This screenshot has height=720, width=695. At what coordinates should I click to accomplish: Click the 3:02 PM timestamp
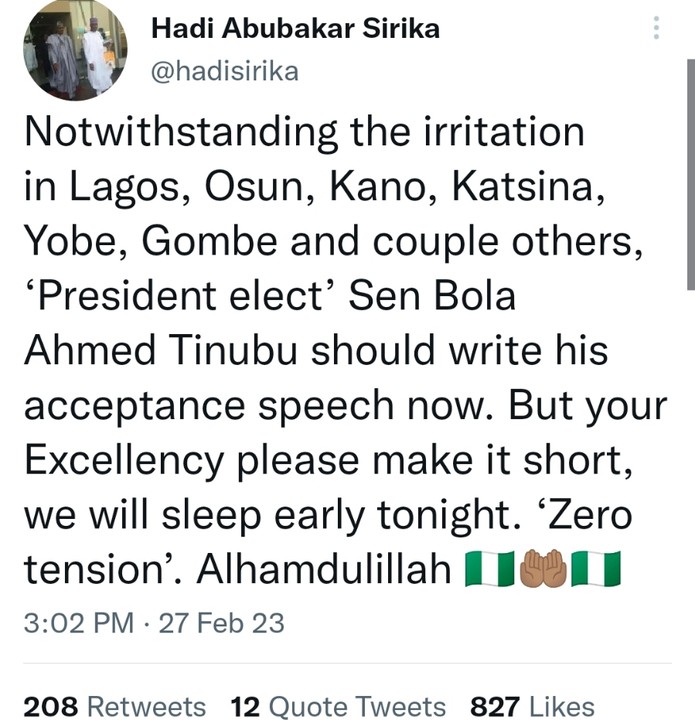click(x=78, y=624)
